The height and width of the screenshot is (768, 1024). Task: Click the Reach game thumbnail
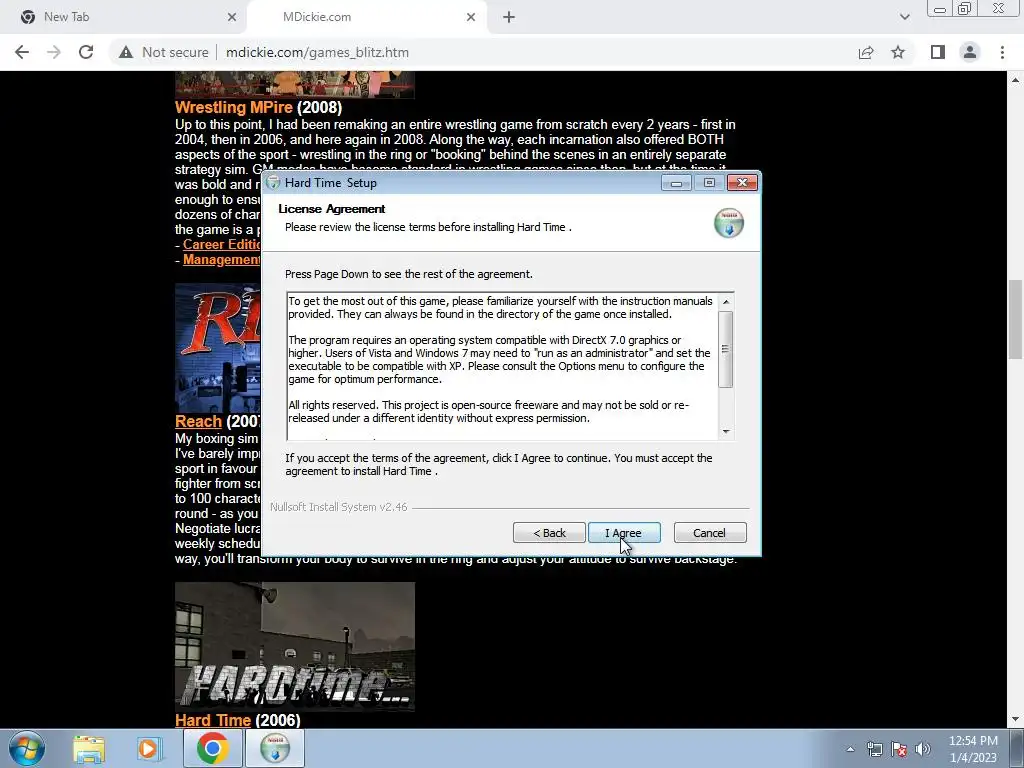pos(217,348)
